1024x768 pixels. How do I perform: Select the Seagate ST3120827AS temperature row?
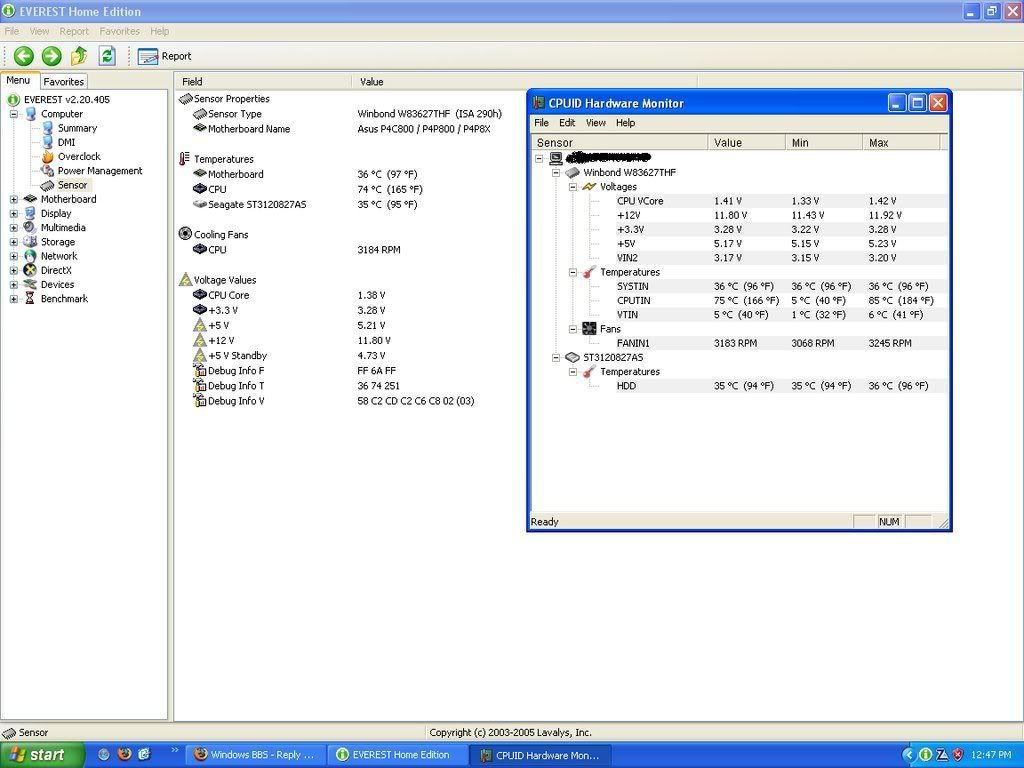pyautogui.click(x=305, y=204)
